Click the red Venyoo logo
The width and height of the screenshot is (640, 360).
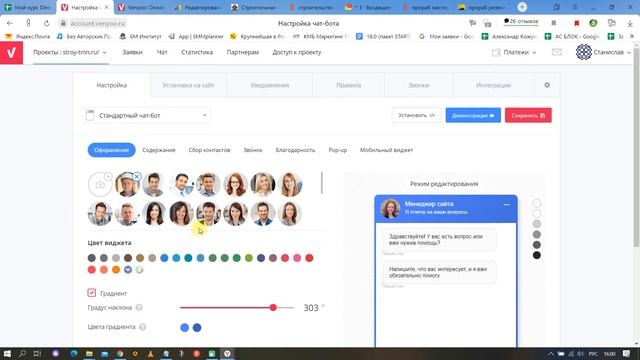pos(11,53)
